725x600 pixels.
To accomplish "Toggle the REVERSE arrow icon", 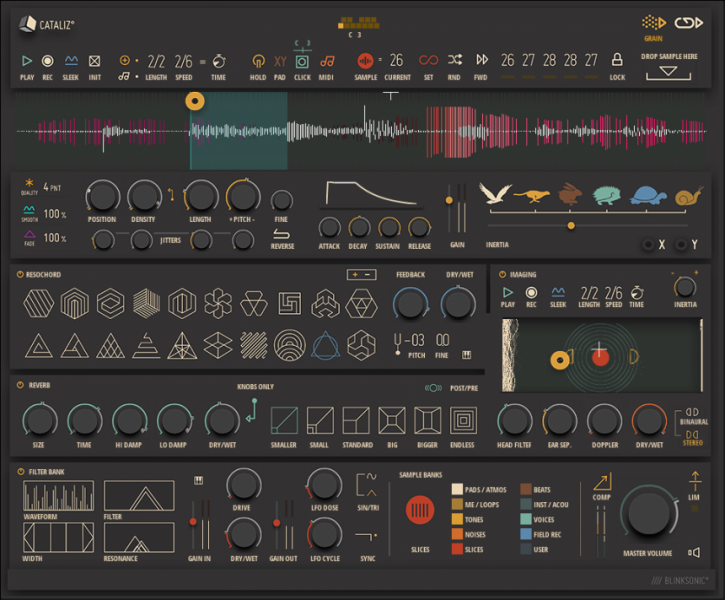I will (x=282, y=233).
